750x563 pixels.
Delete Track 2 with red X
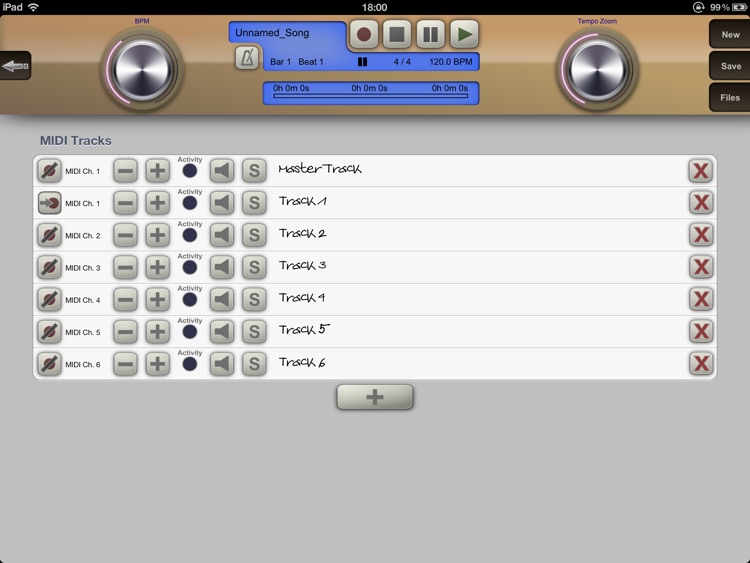click(701, 235)
